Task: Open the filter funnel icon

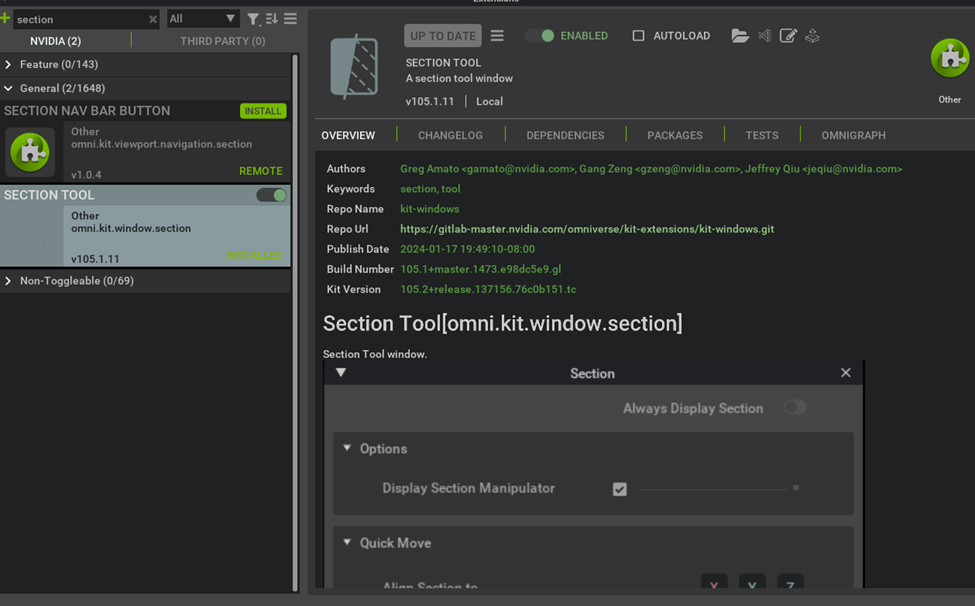Action: click(x=252, y=19)
